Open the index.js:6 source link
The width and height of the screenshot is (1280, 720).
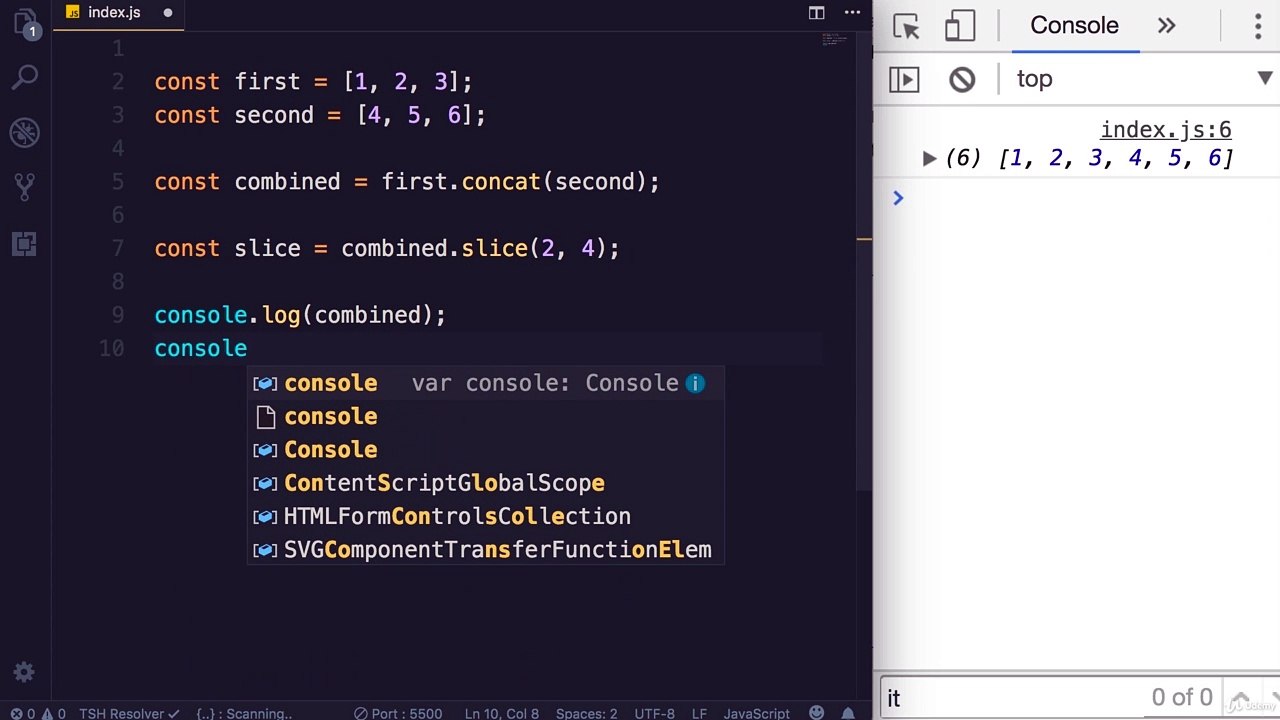1166,130
